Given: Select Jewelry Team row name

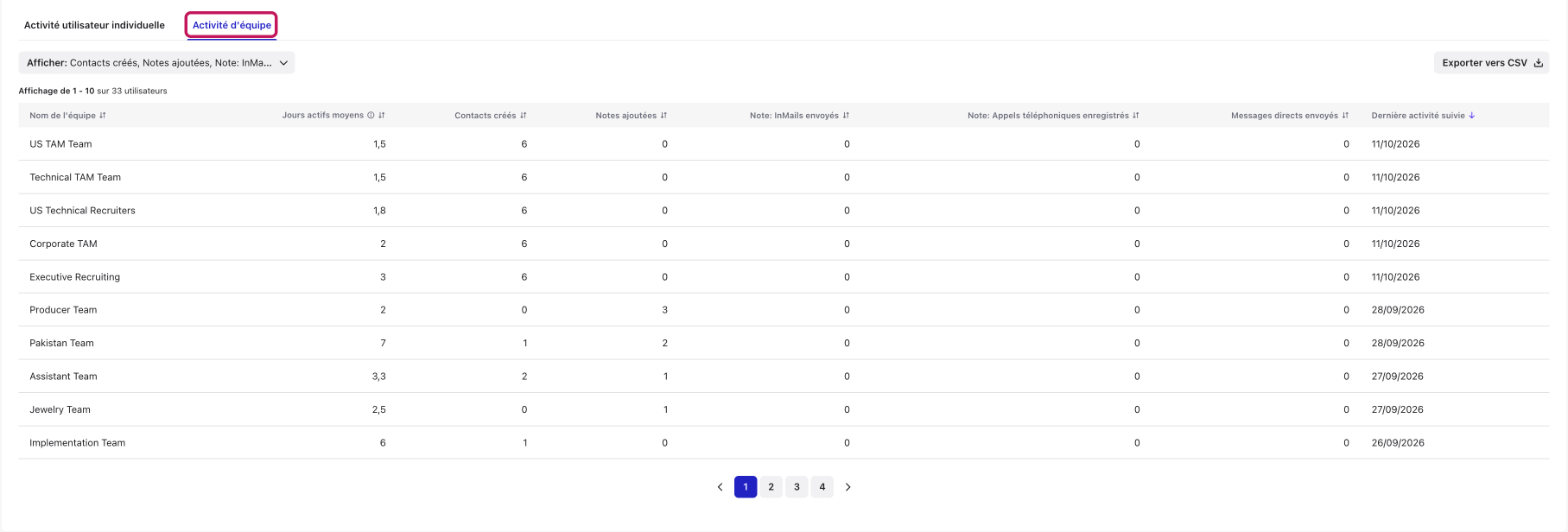Looking at the screenshot, I should pyautogui.click(x=60, y=409).
